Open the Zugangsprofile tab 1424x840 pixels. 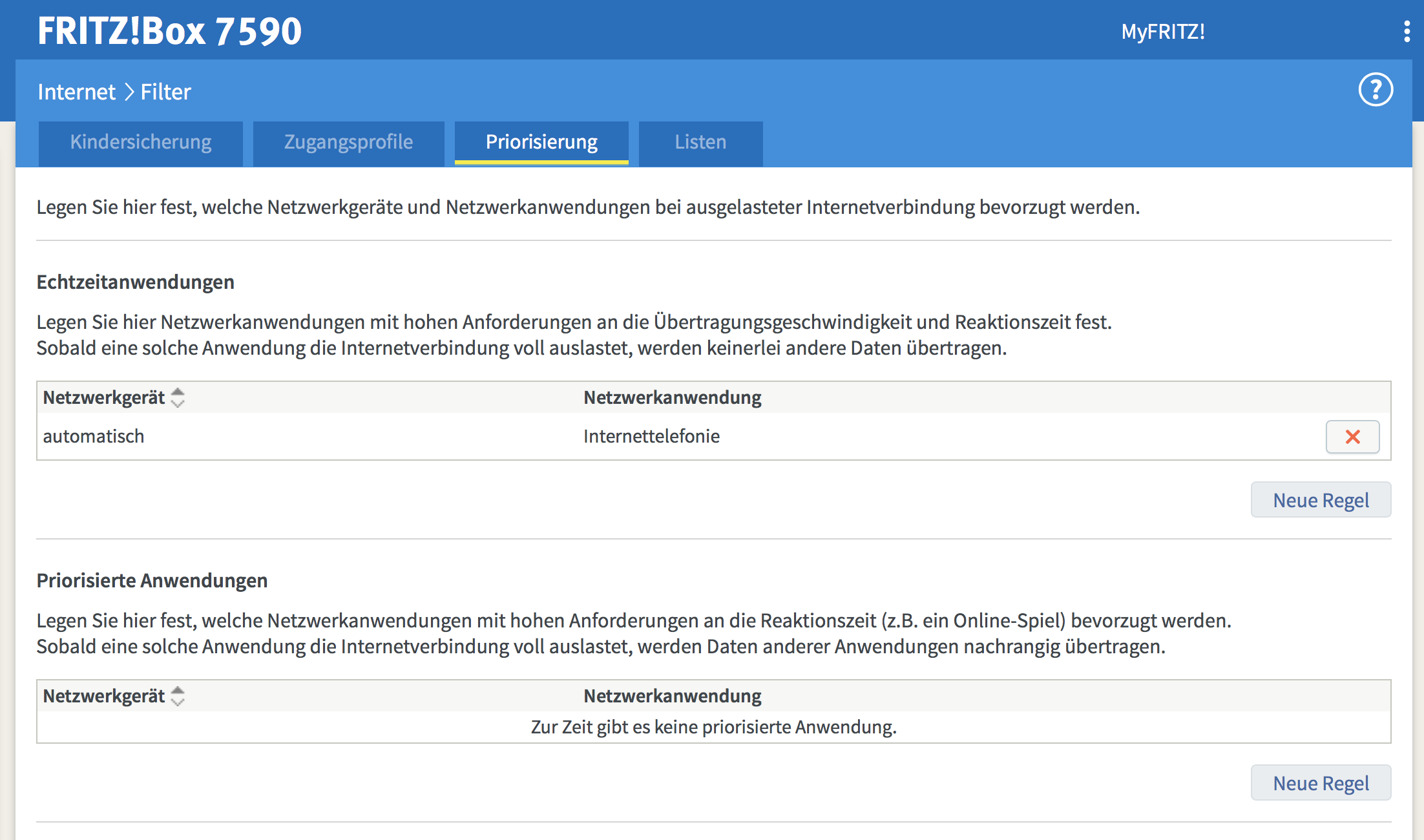pyautogui.click(x=348, y=143)
